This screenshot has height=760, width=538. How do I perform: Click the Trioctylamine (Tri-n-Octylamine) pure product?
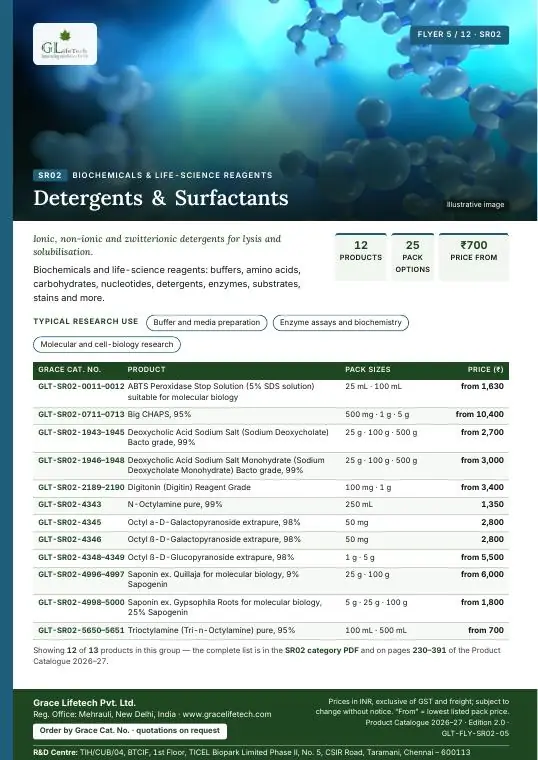[x=211, y=631]
